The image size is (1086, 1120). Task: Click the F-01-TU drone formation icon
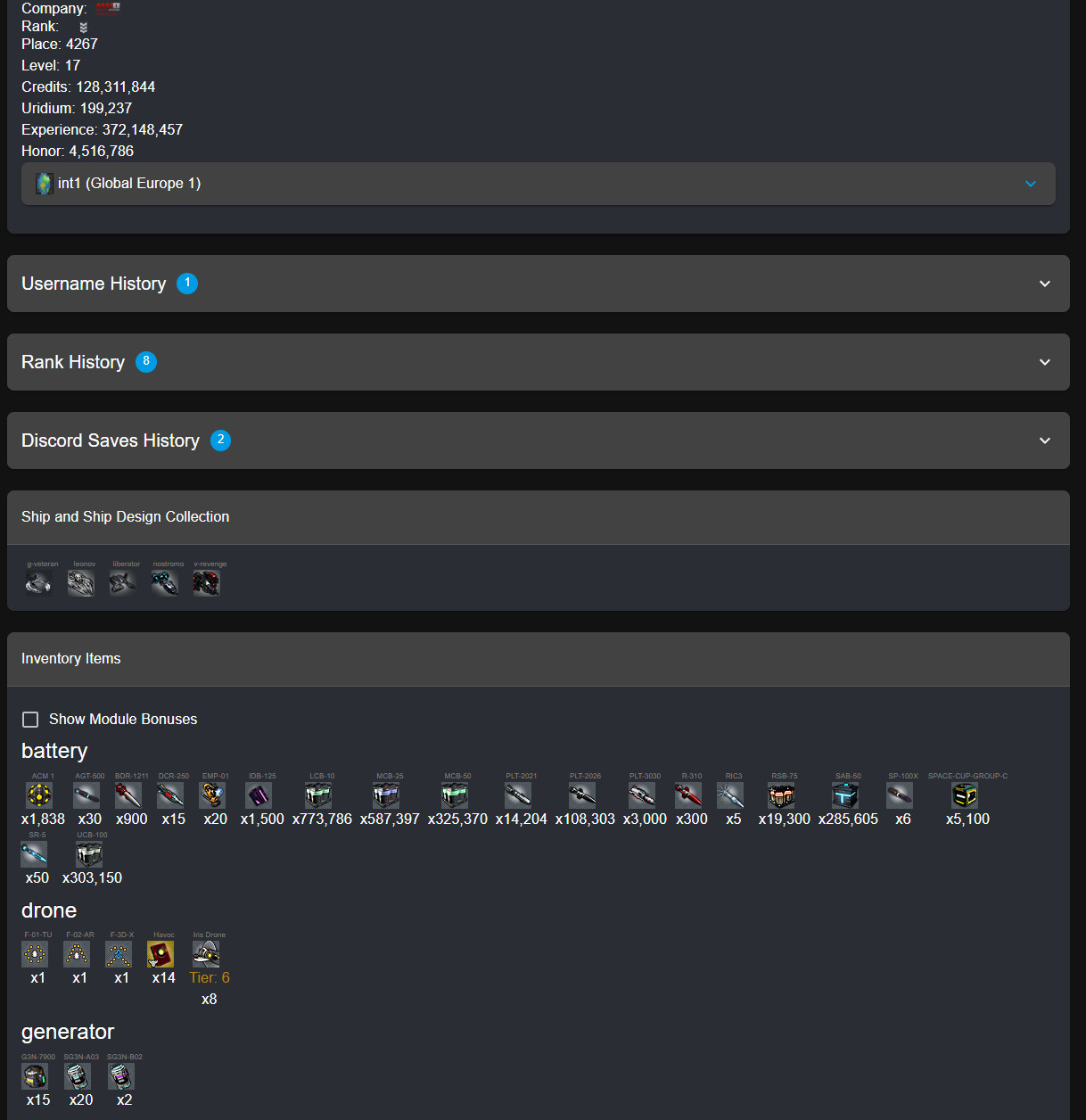click(x=35, y=954)
